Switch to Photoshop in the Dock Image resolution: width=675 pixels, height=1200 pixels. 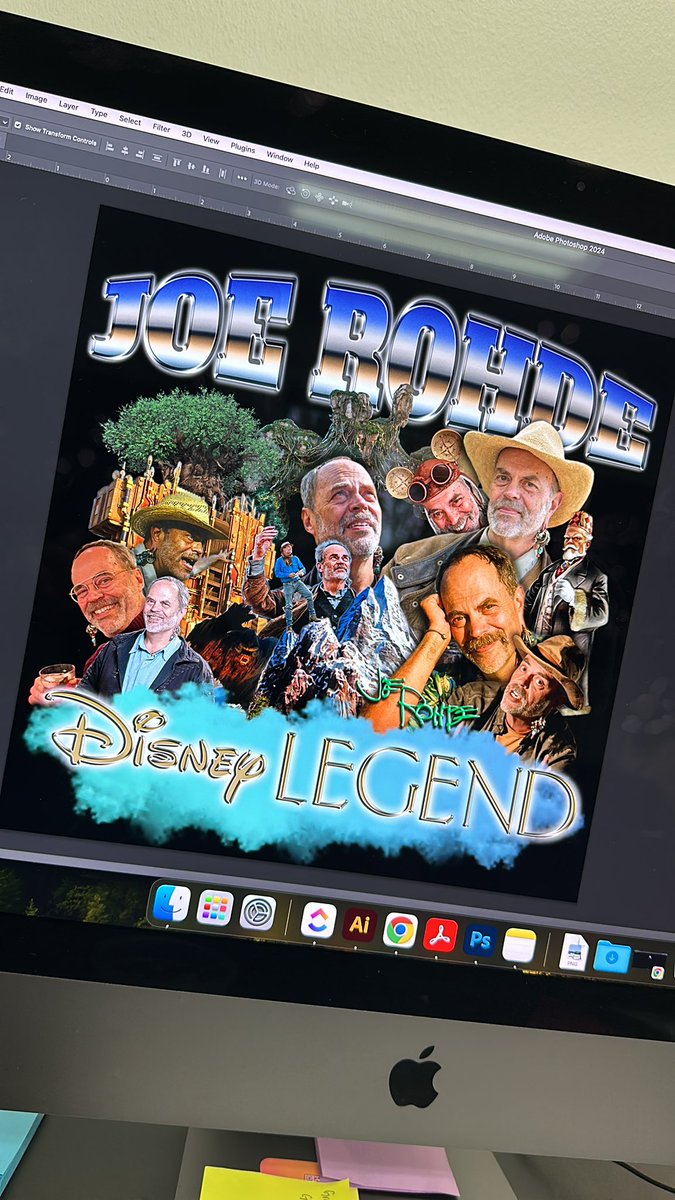pos(480,940)
